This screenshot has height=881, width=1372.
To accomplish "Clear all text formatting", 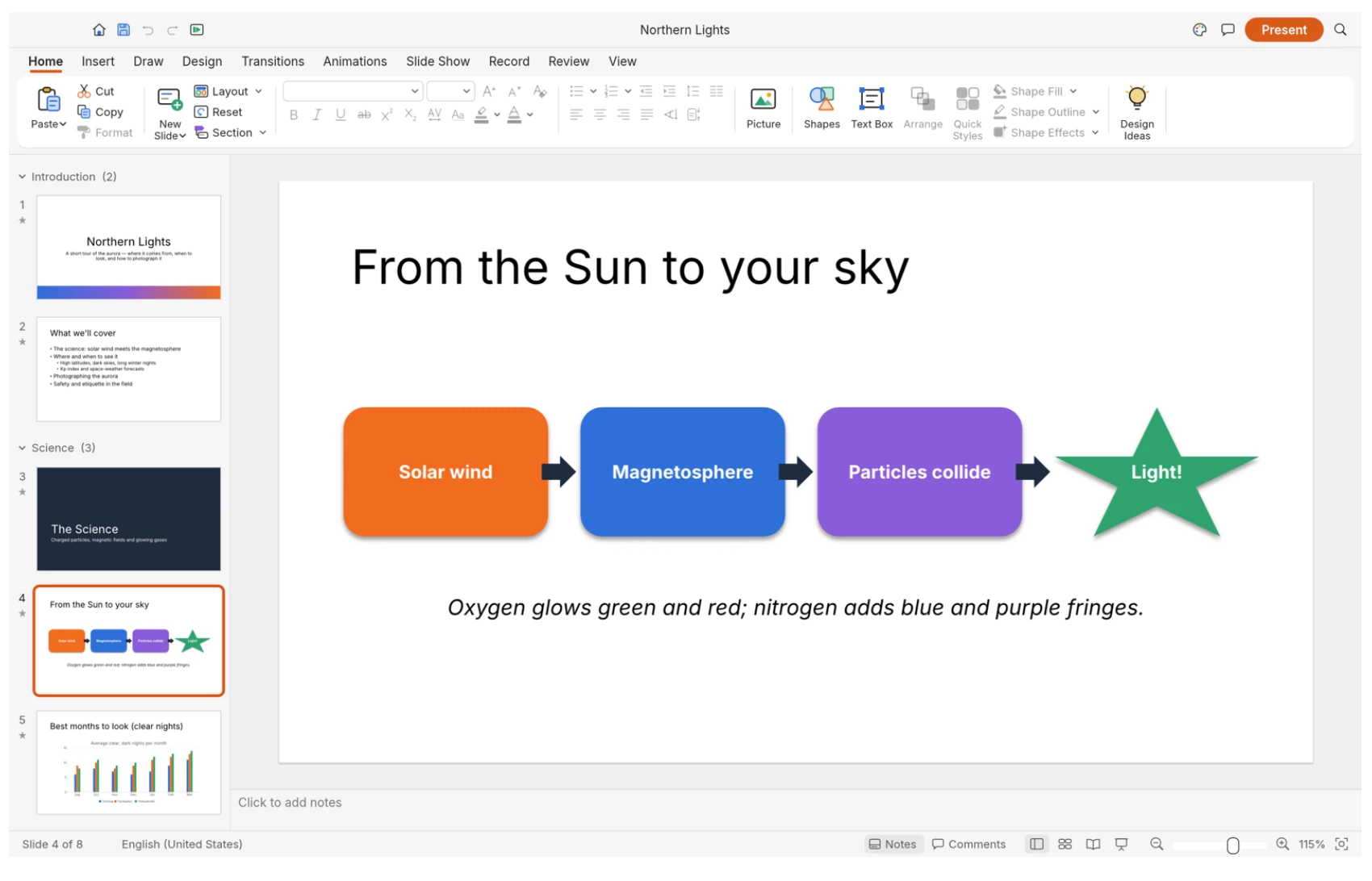I will coord(540,91).
